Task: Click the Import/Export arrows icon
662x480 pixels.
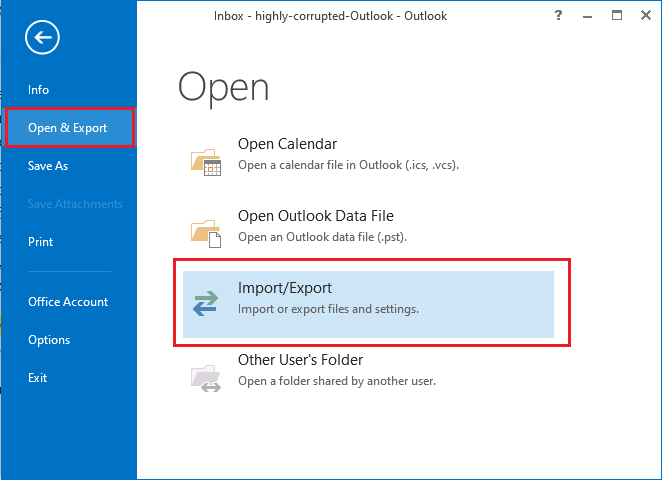Action: (x=206, y=303)
